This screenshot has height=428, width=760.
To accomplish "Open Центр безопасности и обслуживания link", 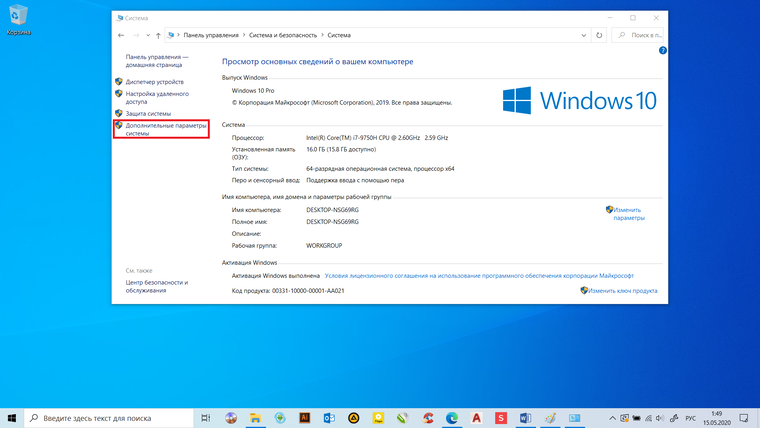I will point(157,286).
